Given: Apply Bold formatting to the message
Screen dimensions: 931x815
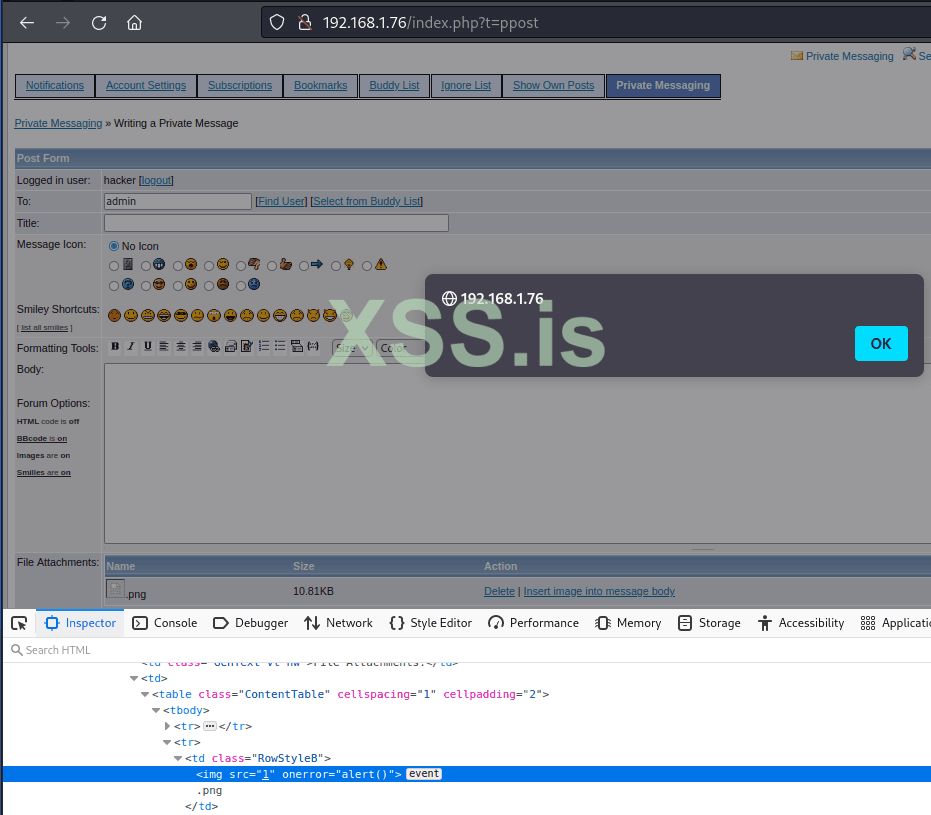Looking at the screenshot, I should click(115, 347).
